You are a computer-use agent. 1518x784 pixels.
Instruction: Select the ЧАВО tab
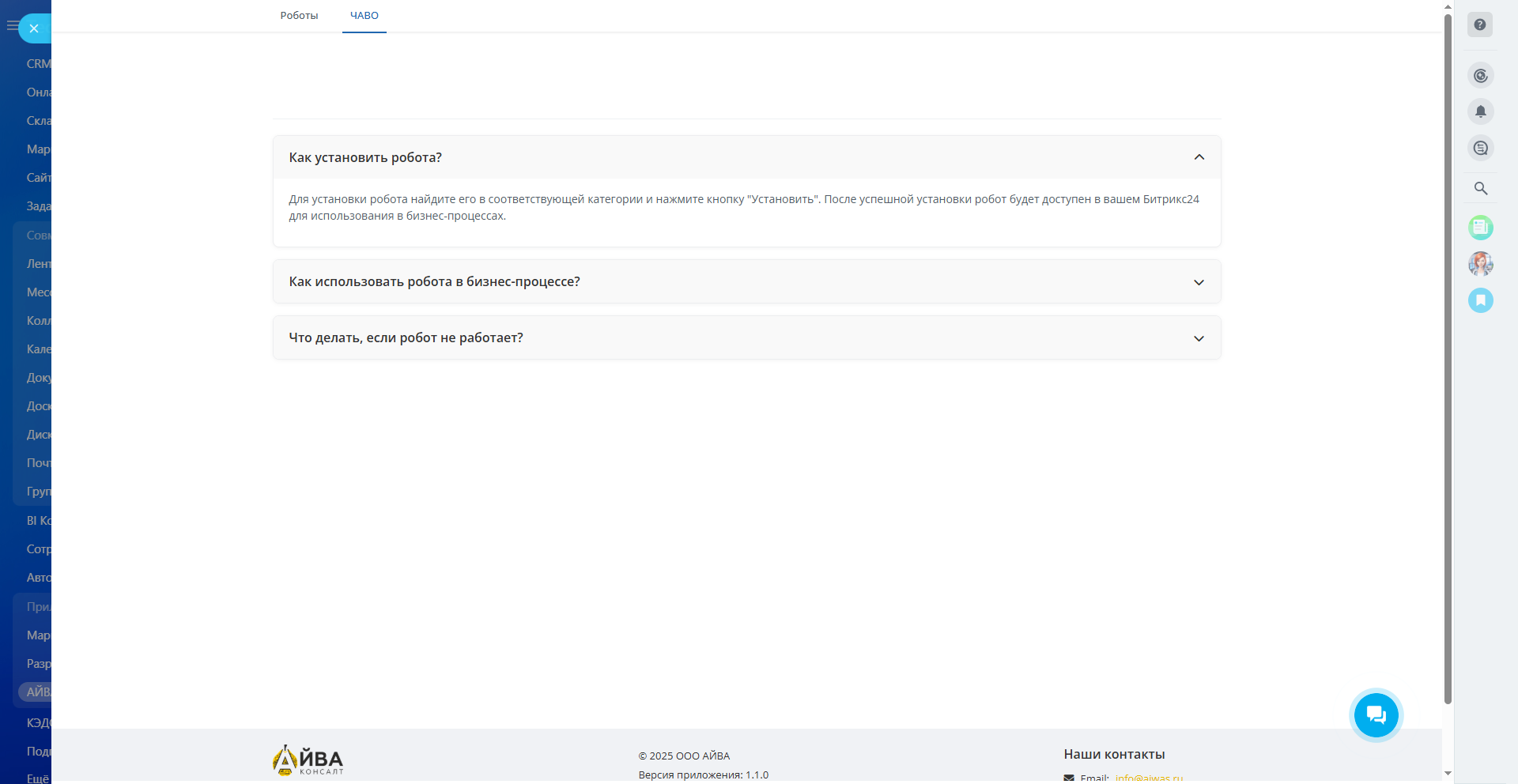(364, 16)
